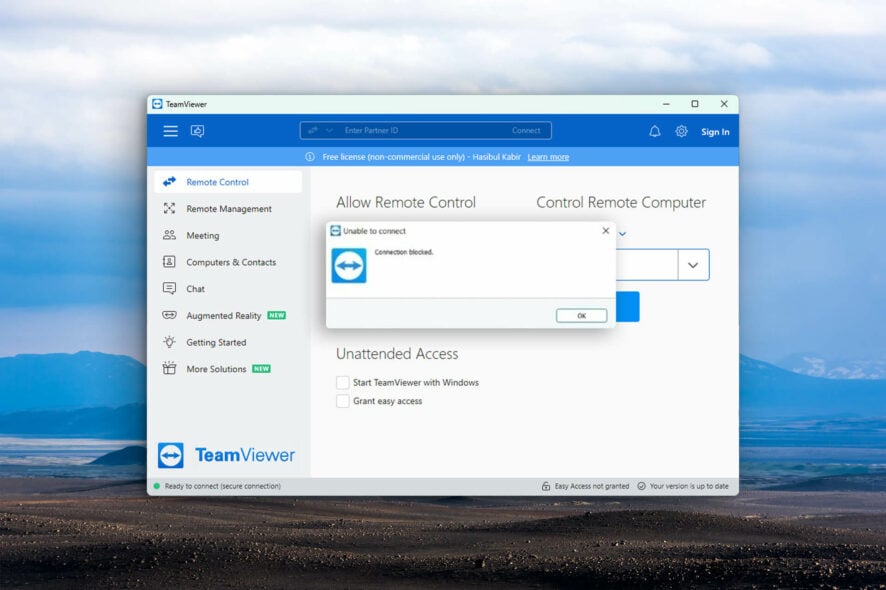The image size is (886, 590).
Task: Click the More Solutions gift icon
Action: [169, 368]
